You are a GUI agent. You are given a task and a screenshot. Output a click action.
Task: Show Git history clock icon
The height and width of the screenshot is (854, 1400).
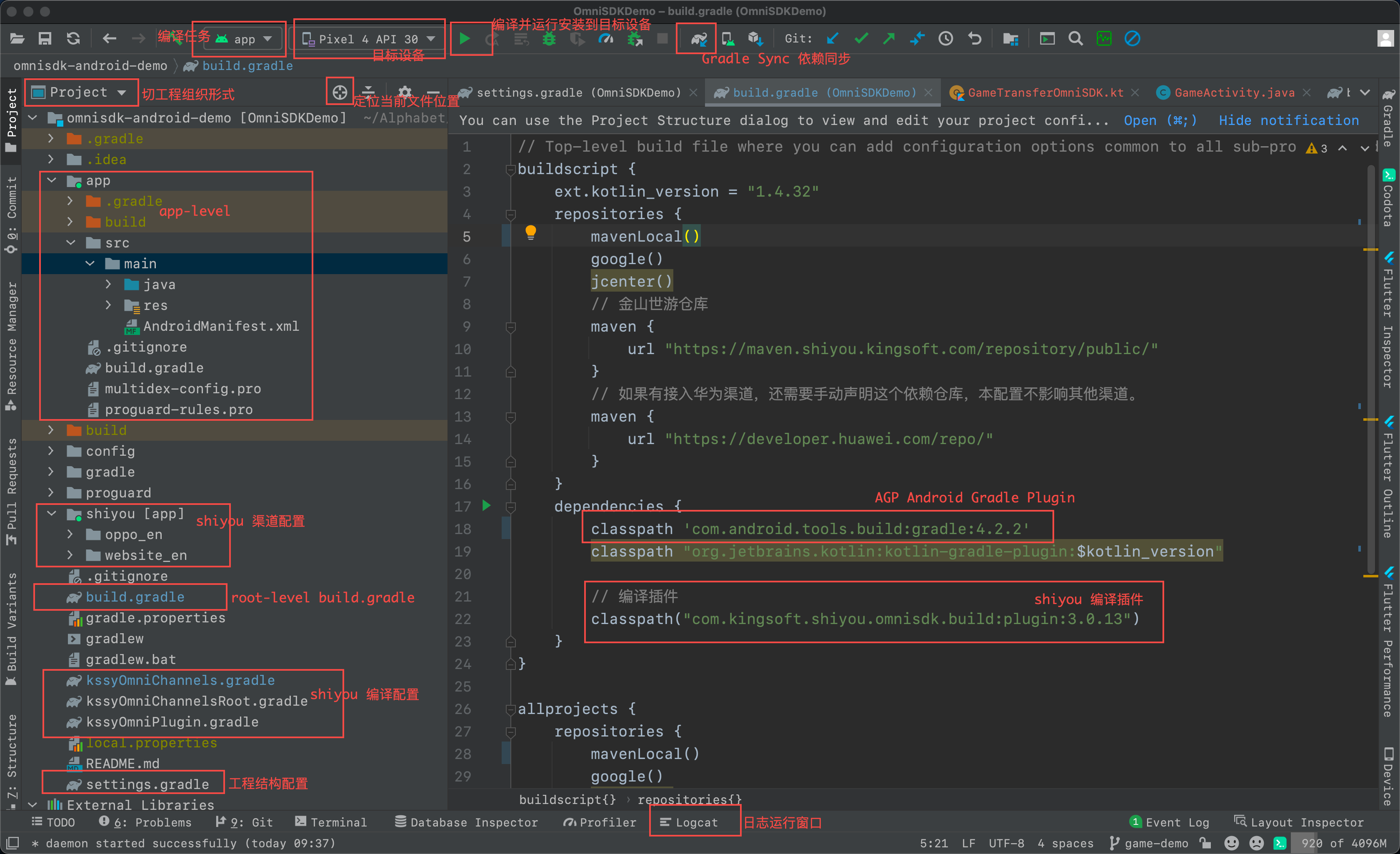[946, 39]
